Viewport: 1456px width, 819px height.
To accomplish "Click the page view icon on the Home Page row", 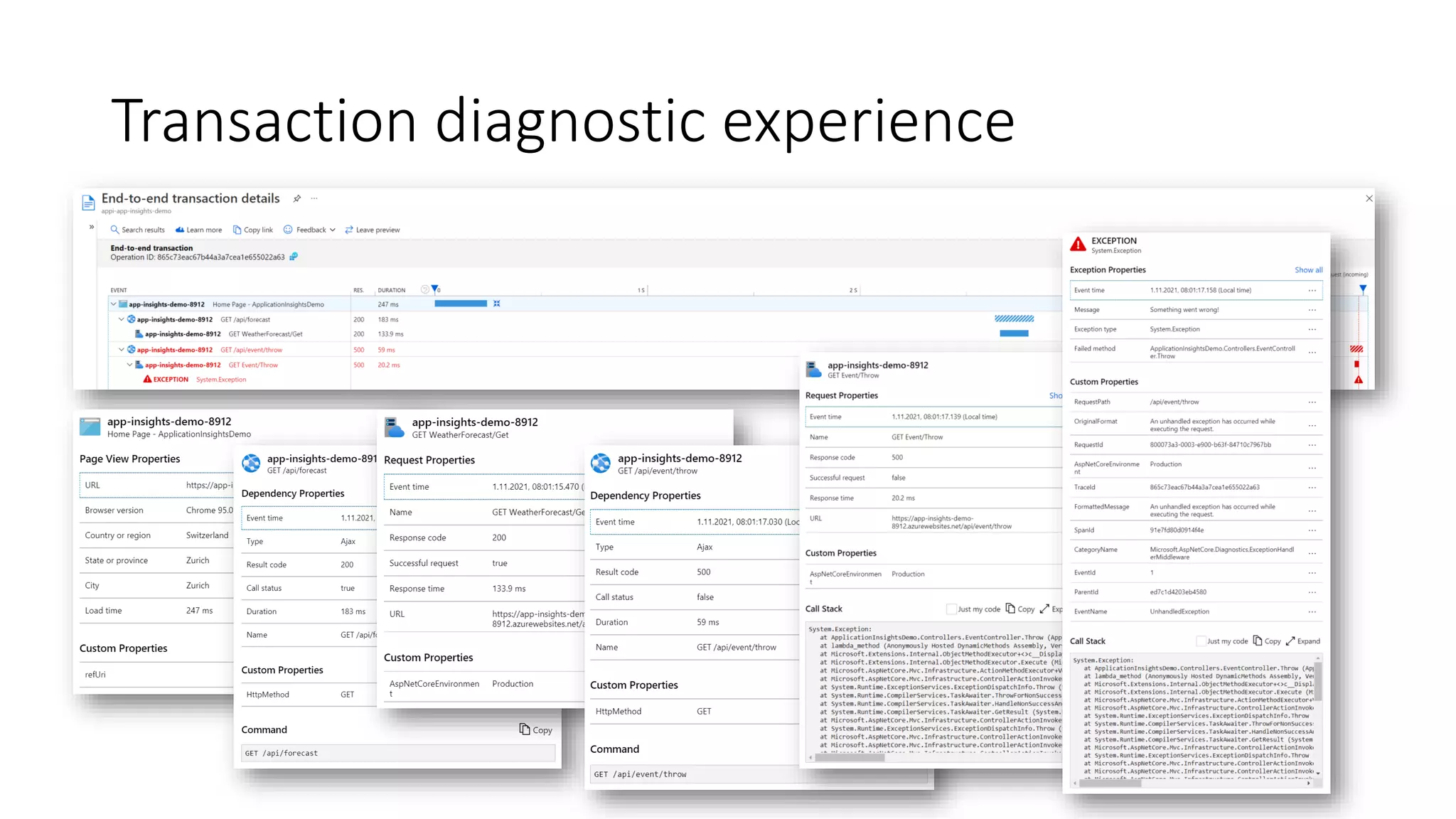I will tap(123, 304).
